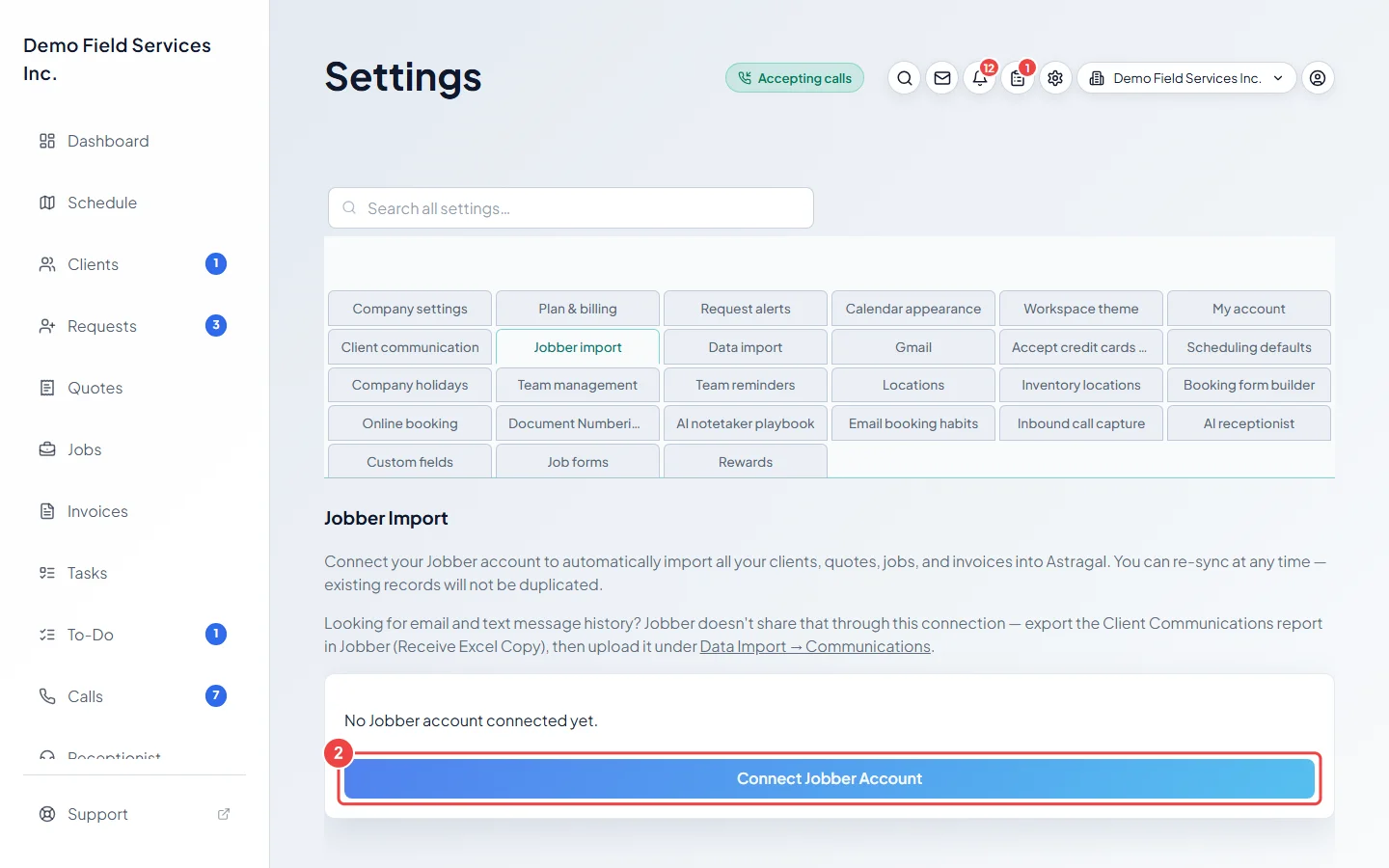Open Clients in the sidebar
Viewport: 1389px width, 868px height.
coord(135,264)
